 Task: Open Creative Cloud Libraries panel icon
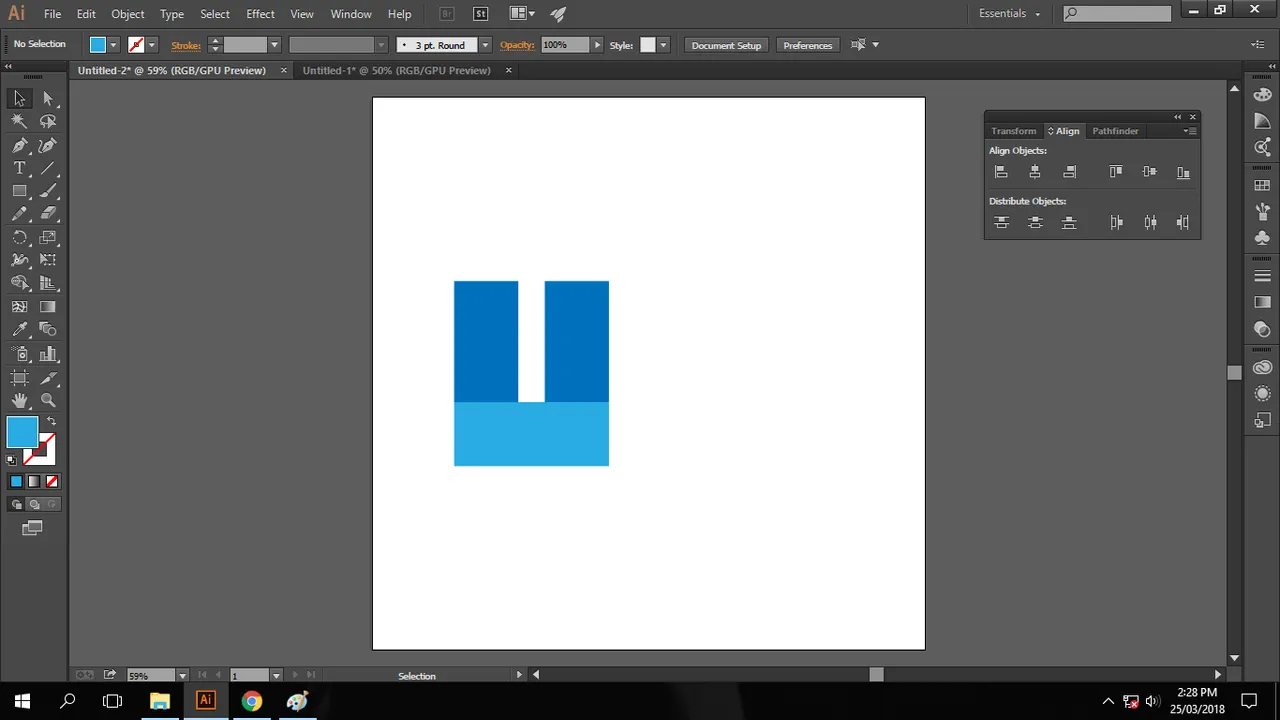(x=1262, y=368)
